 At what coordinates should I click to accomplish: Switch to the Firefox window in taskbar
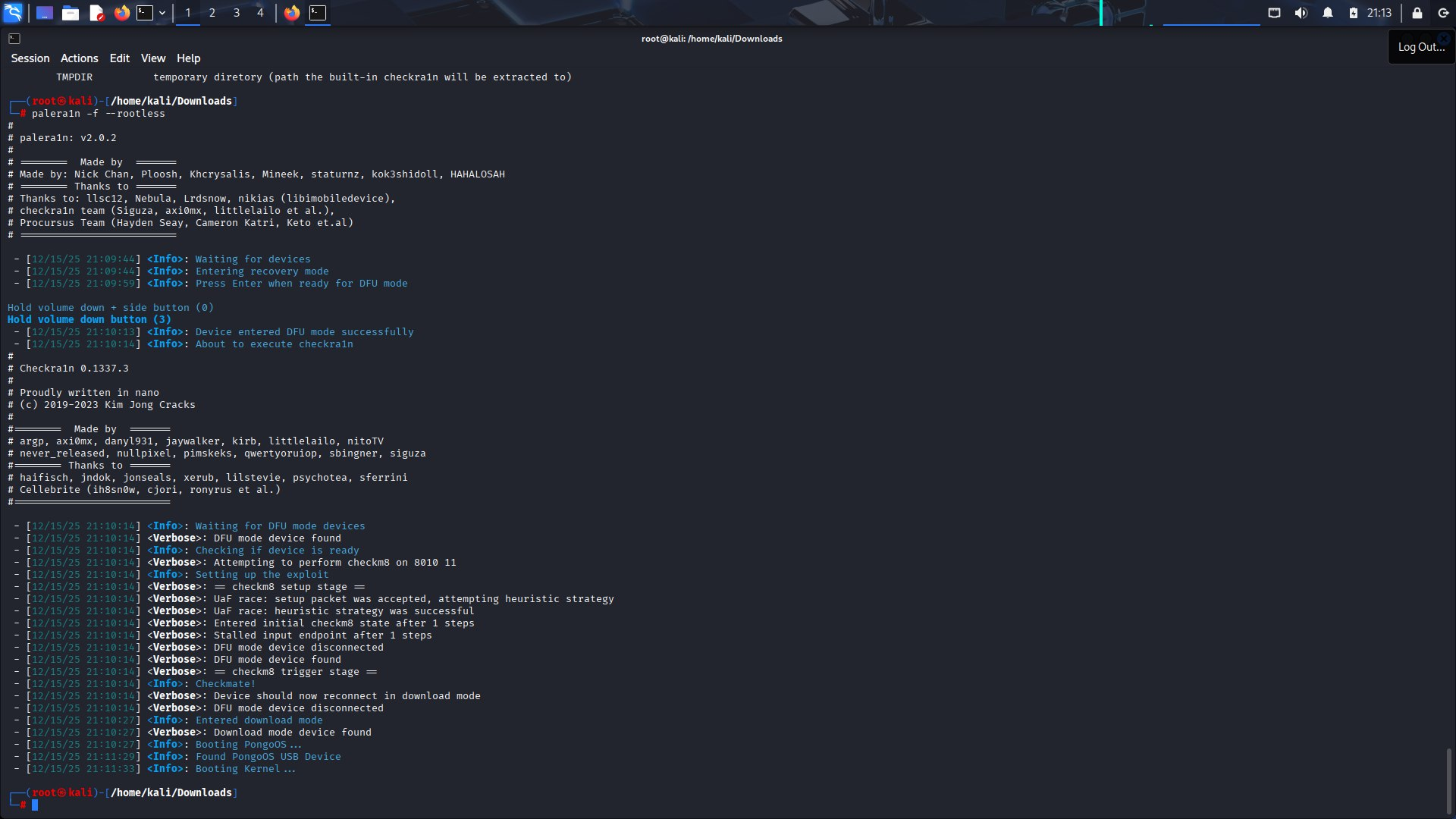tap(292, 13)
